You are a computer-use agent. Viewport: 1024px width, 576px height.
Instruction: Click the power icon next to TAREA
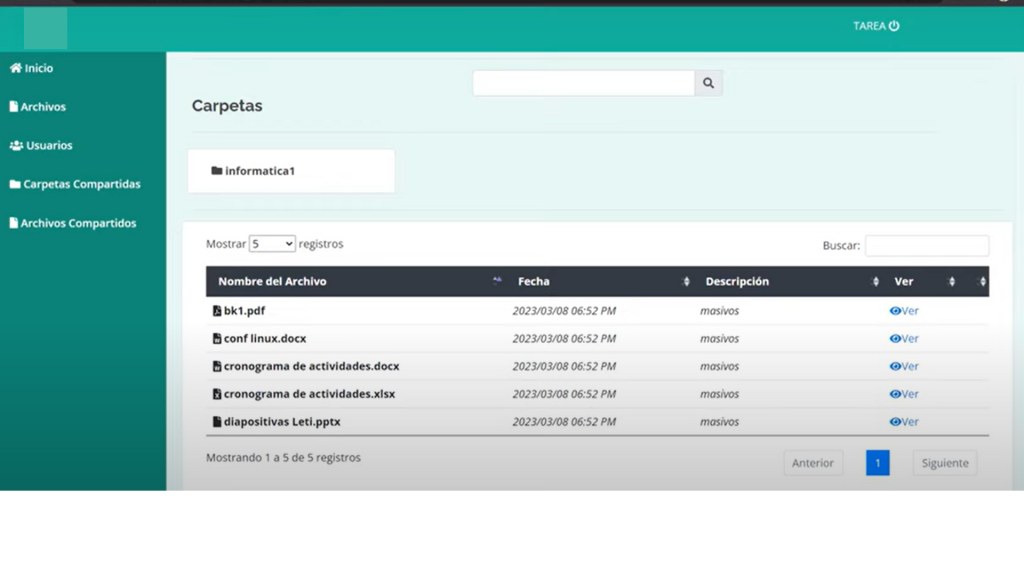[x=894, y=26]
